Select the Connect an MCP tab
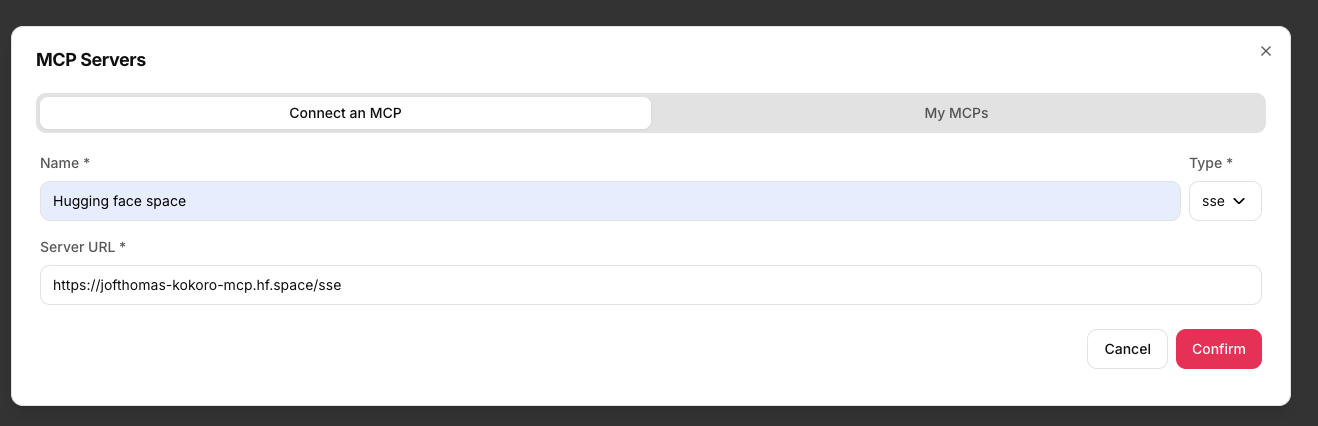 coord(345,113)
